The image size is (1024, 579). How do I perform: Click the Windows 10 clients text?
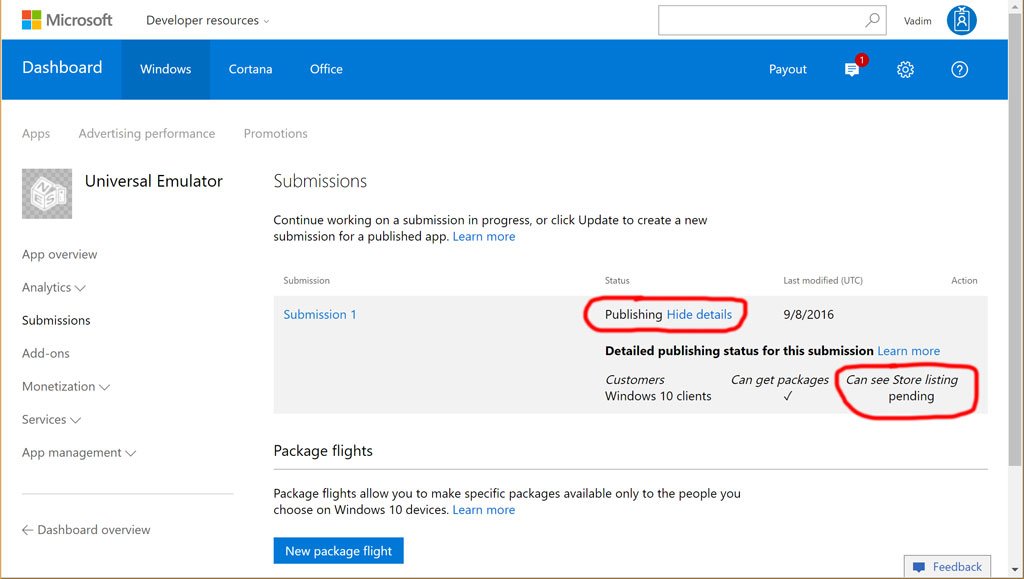[658, 396]
